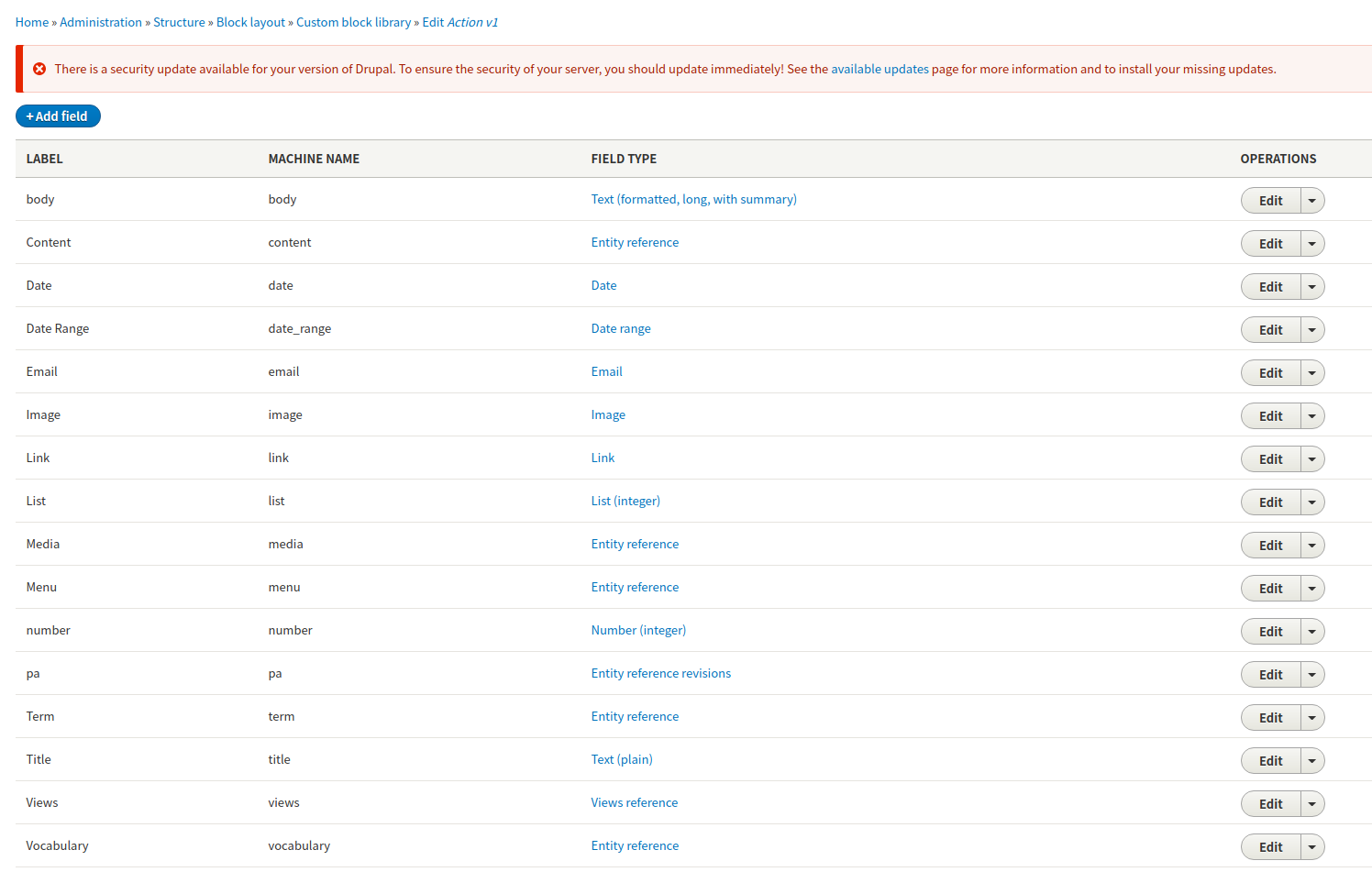
Task: Edit the Content field
Action: 1270,244
